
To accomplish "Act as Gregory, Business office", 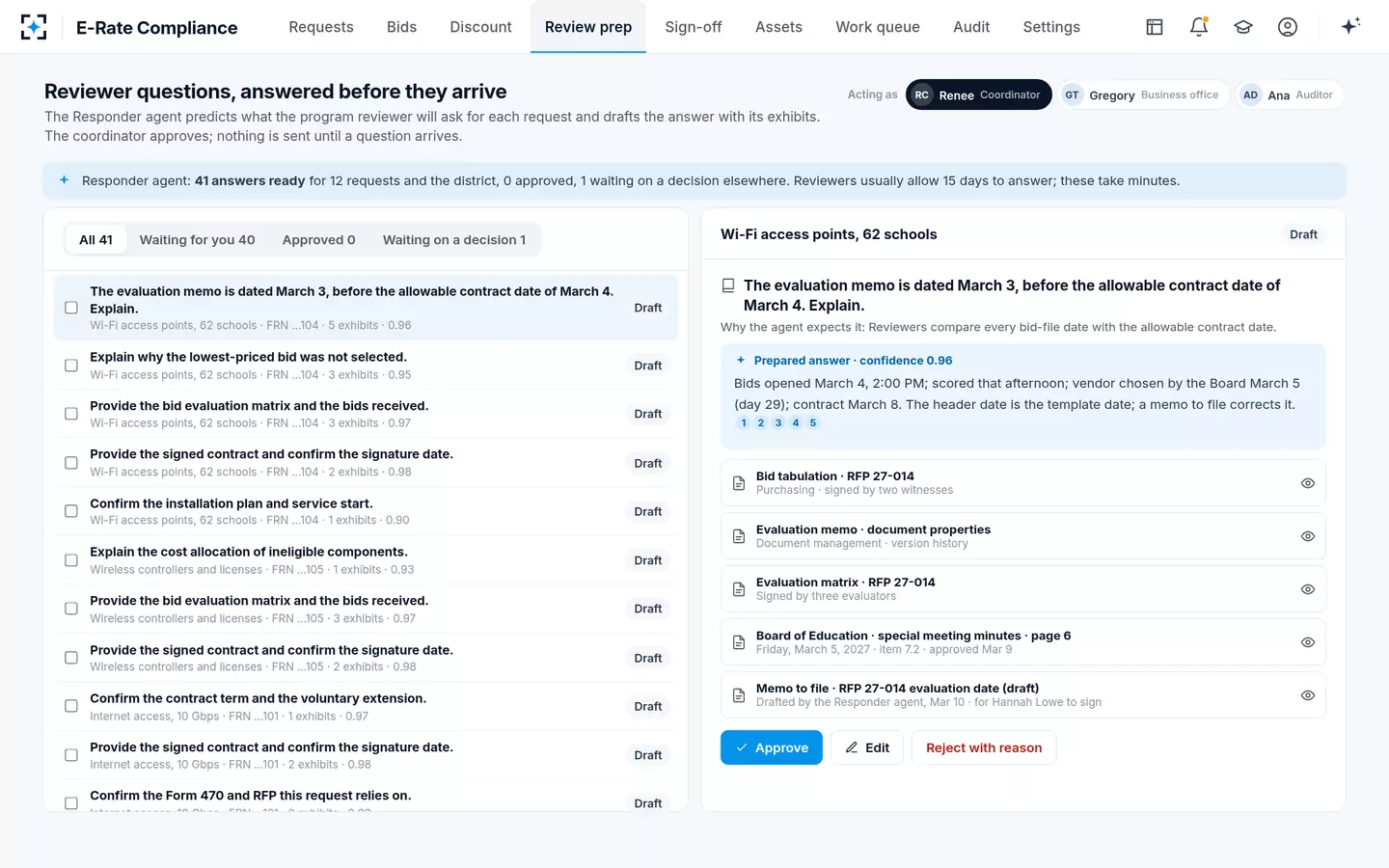I will [x=1144, y=95].
